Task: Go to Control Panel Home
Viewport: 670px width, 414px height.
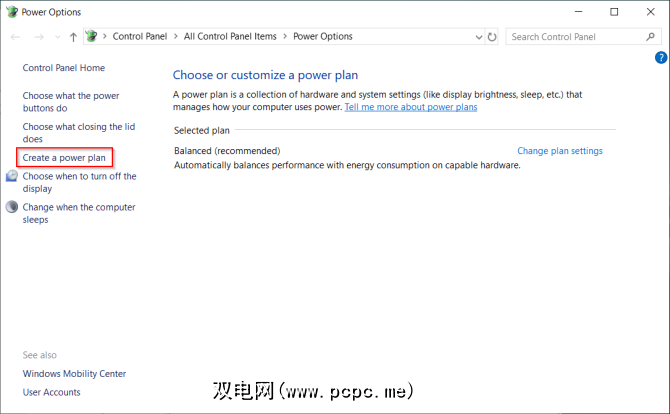Action: click(x=64, y=68)
